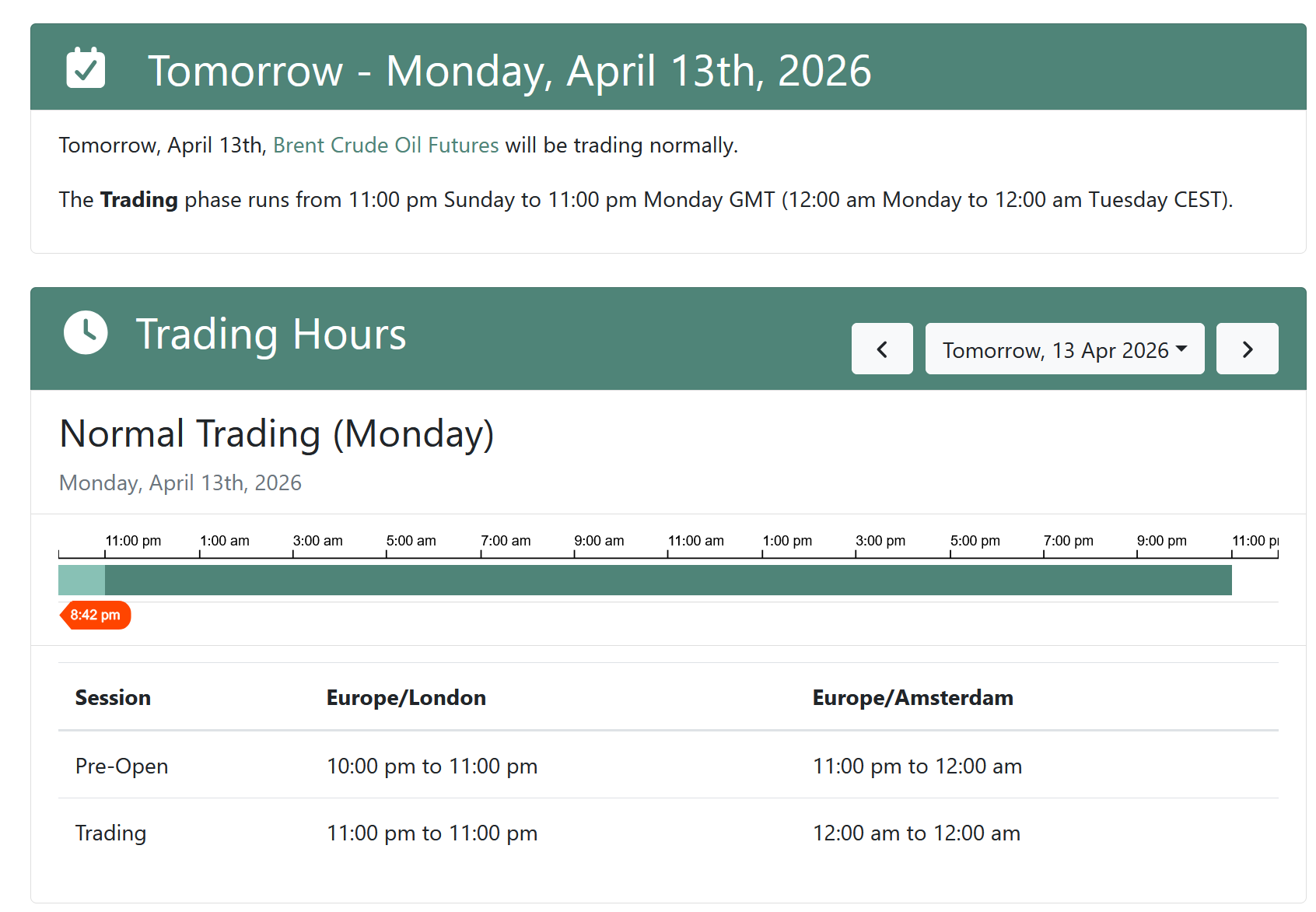Select the Europe/Amsterdam column header

(x=912, y=697)
